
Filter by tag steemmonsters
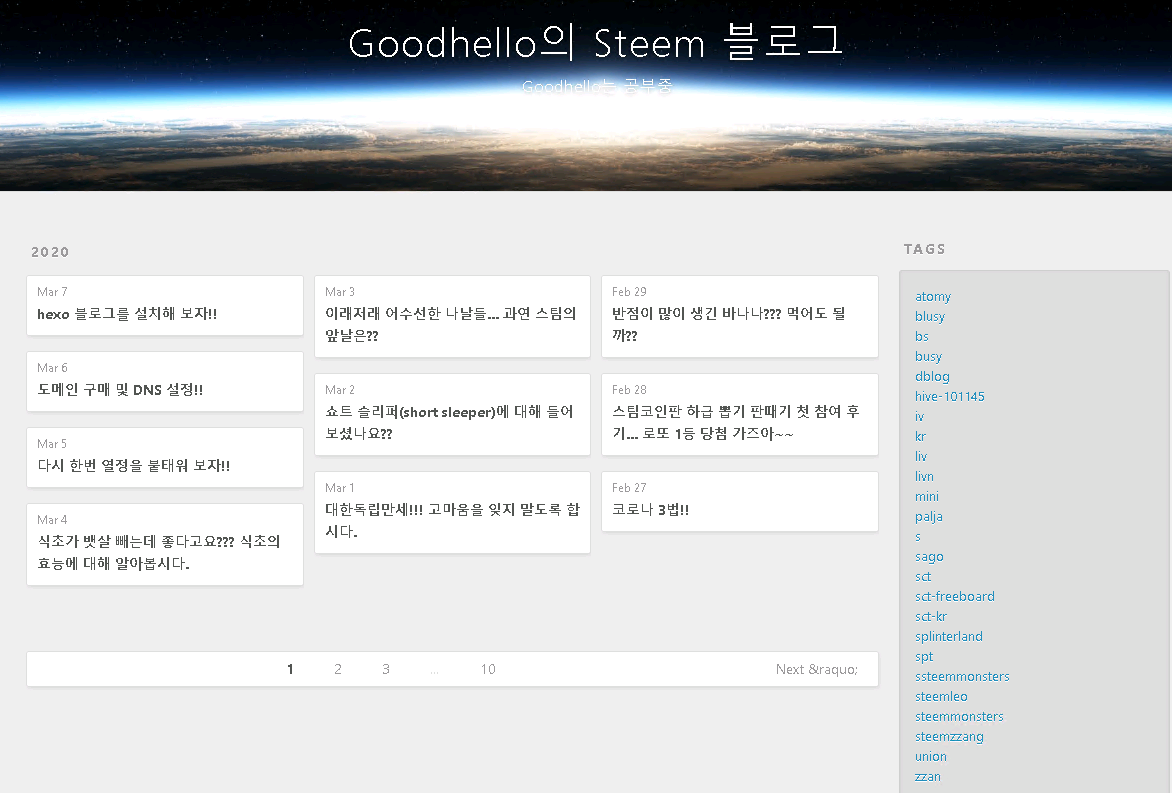click(x=959, y=717)
